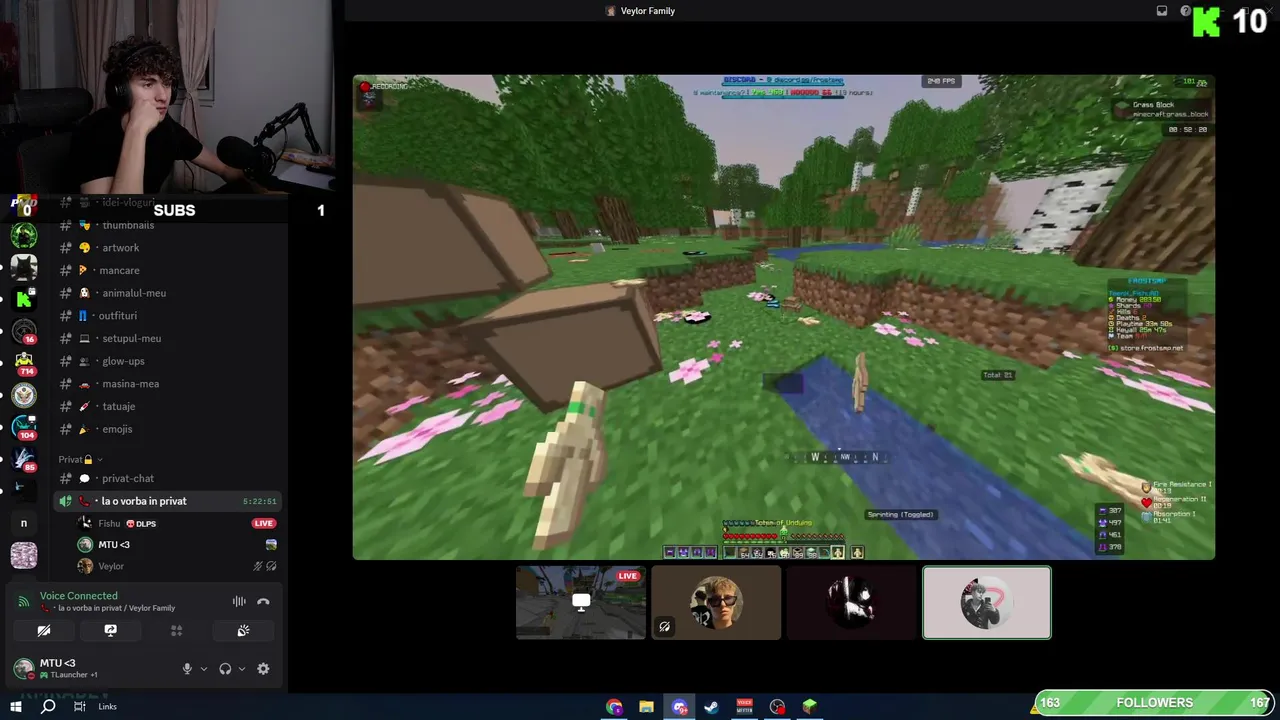Open File Explorer from the taskbar
Screen dimensions: 1280x720
point(646,707)
